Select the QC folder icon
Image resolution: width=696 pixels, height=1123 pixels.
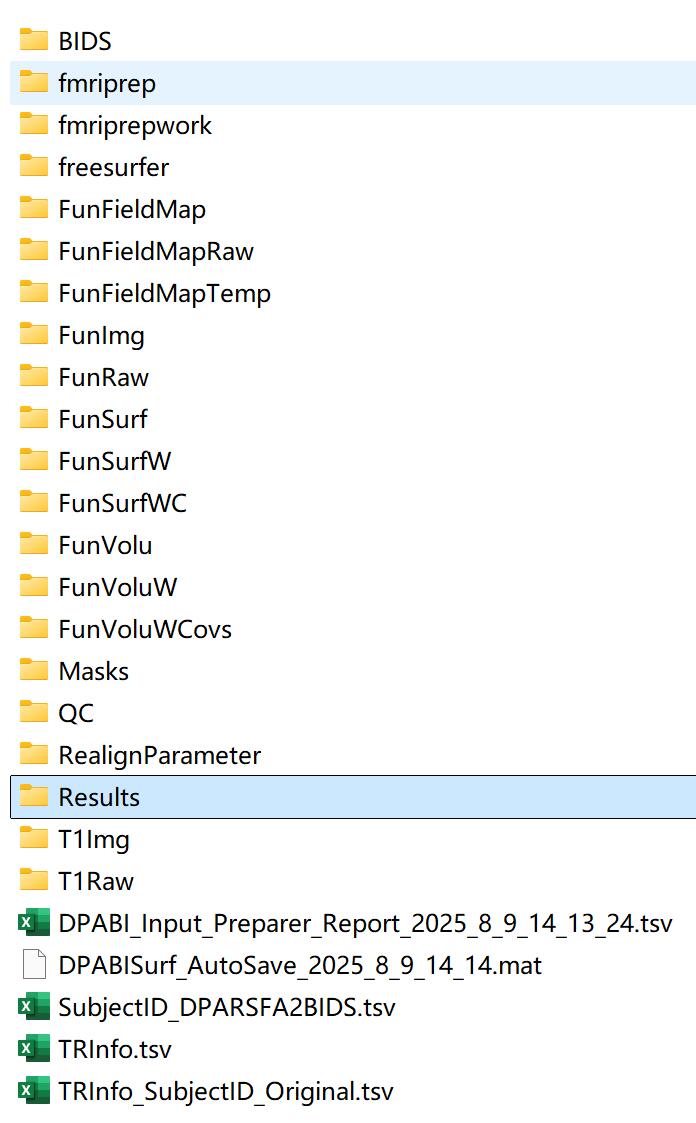coord(34,713)
